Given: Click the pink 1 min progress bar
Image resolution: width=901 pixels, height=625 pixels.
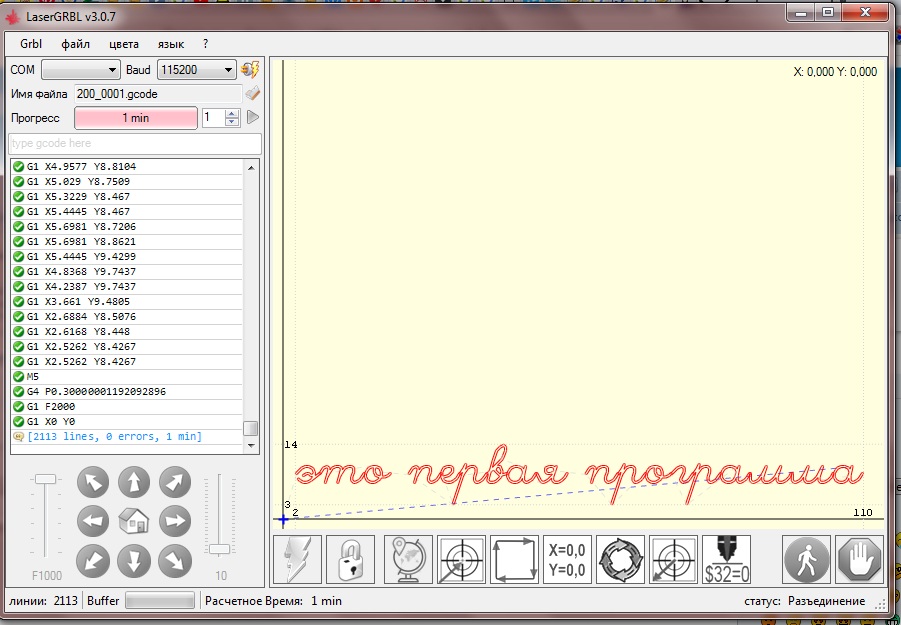Looking at the screenshot, I should [x=136, y=118].
